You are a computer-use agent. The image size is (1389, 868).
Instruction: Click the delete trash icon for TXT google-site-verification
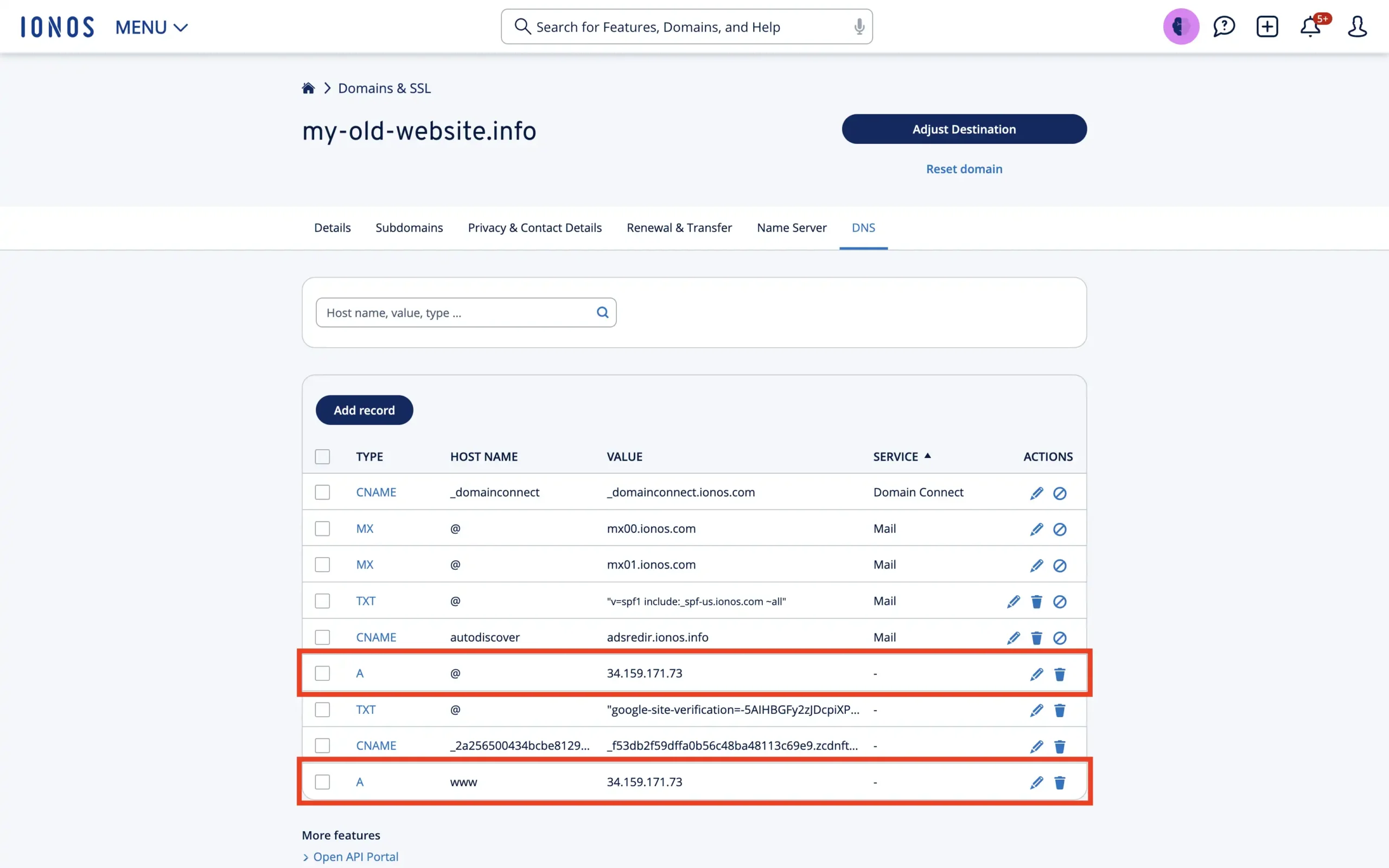tap(1060, 710)
